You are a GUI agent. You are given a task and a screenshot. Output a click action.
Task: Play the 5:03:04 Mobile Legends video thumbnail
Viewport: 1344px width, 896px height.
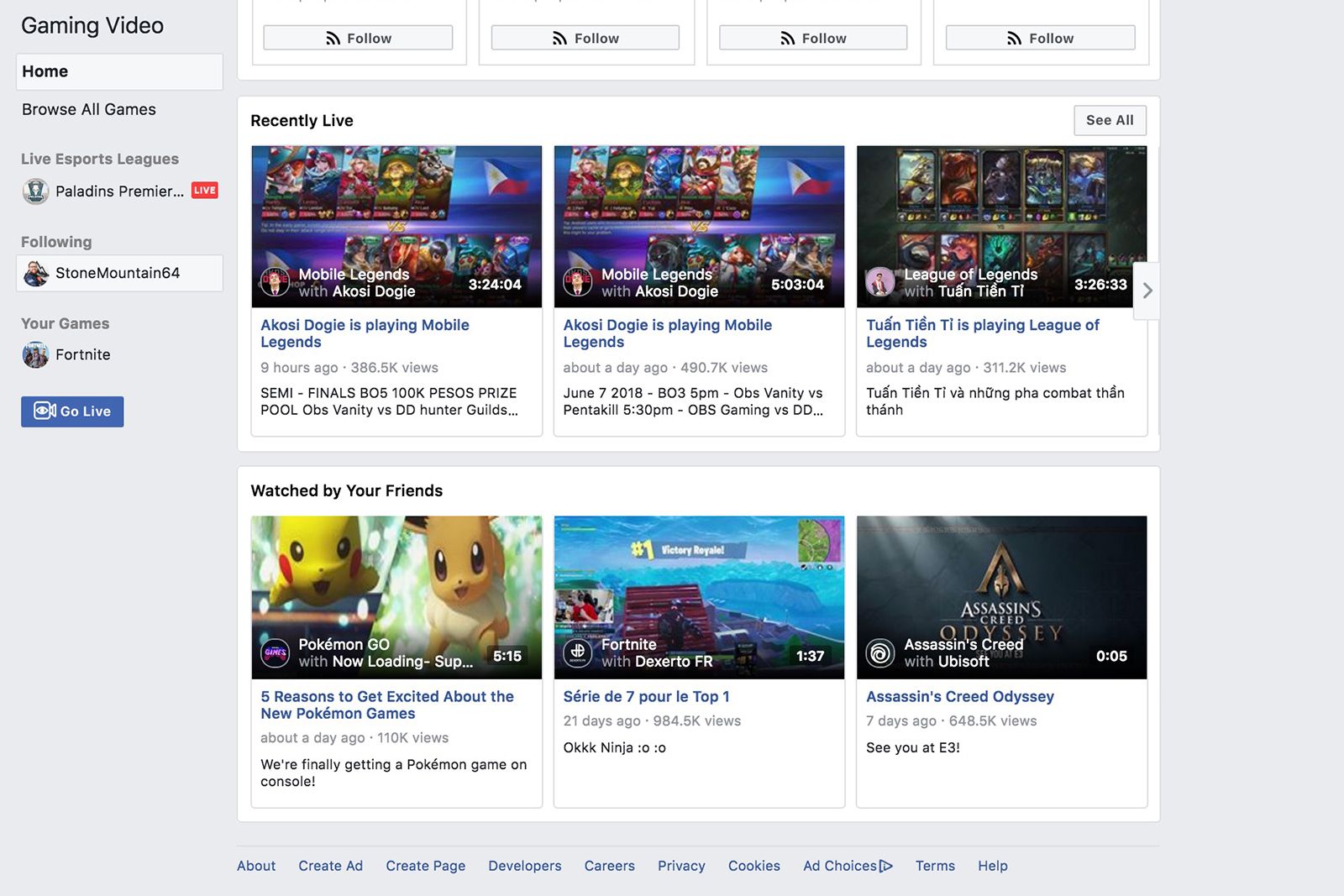point(699,227)
